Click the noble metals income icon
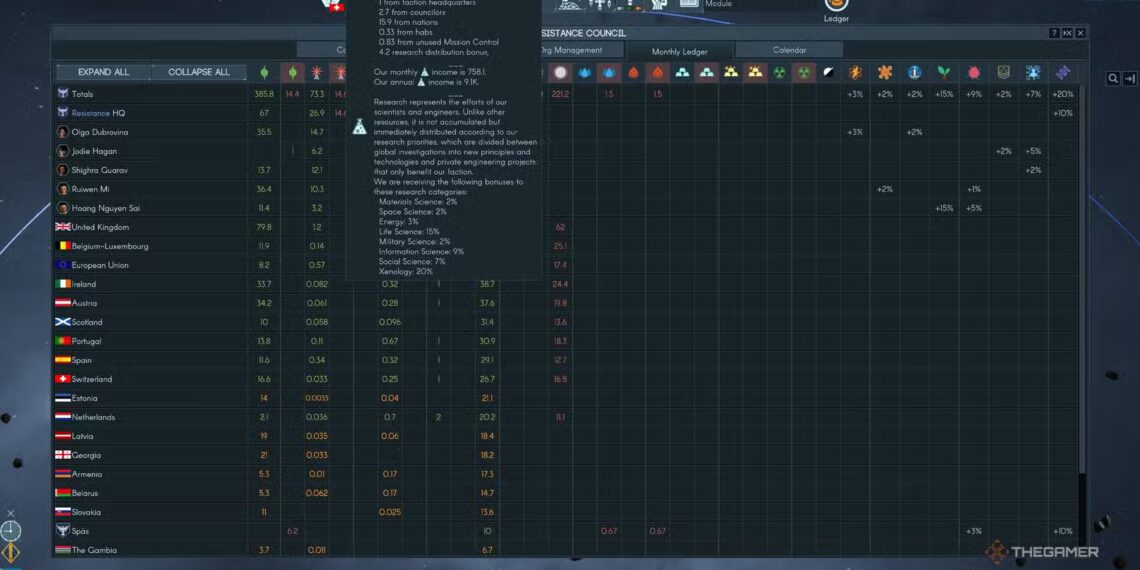 [731, 72]
